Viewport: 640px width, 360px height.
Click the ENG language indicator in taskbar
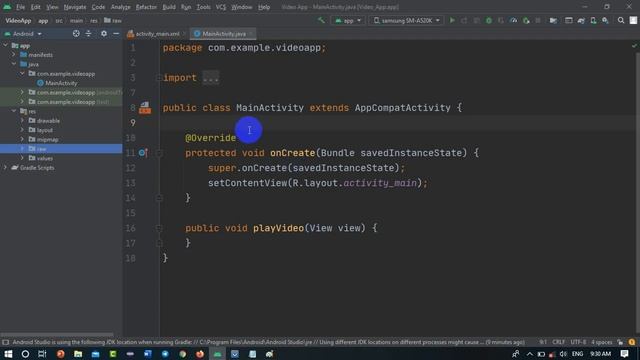pyautogui.click(x=577, y=353)
